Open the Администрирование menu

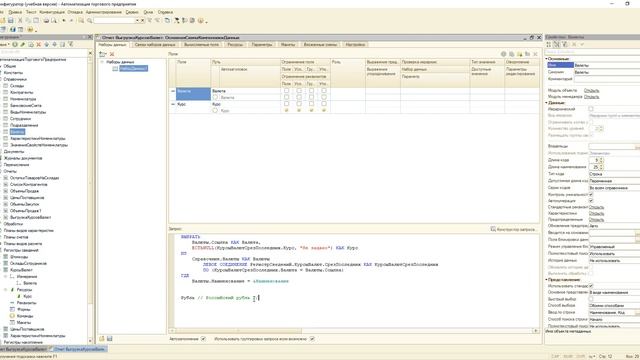coord(104,12)
